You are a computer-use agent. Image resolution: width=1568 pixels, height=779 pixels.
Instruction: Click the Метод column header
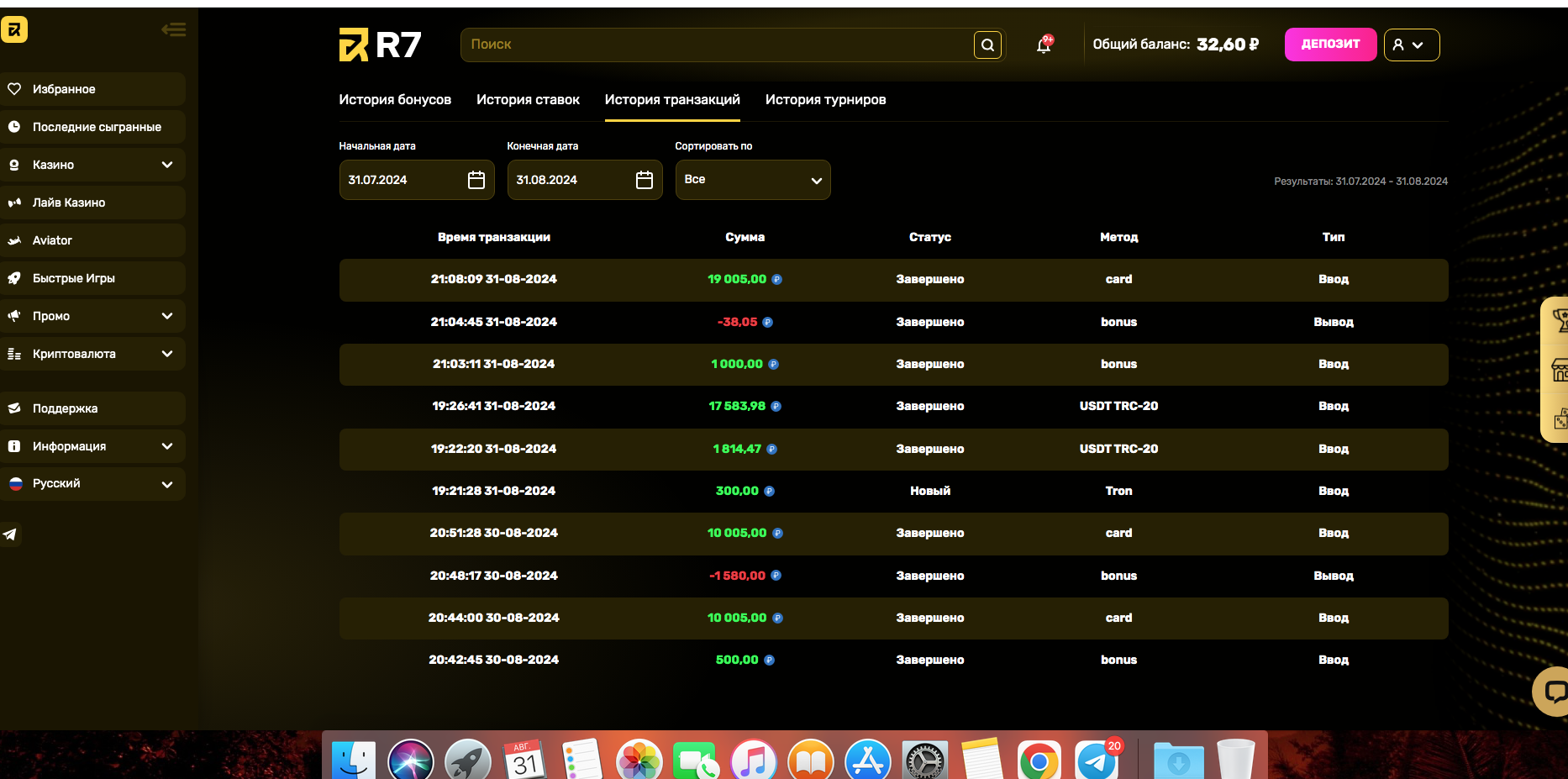[x=1119, y=237]
